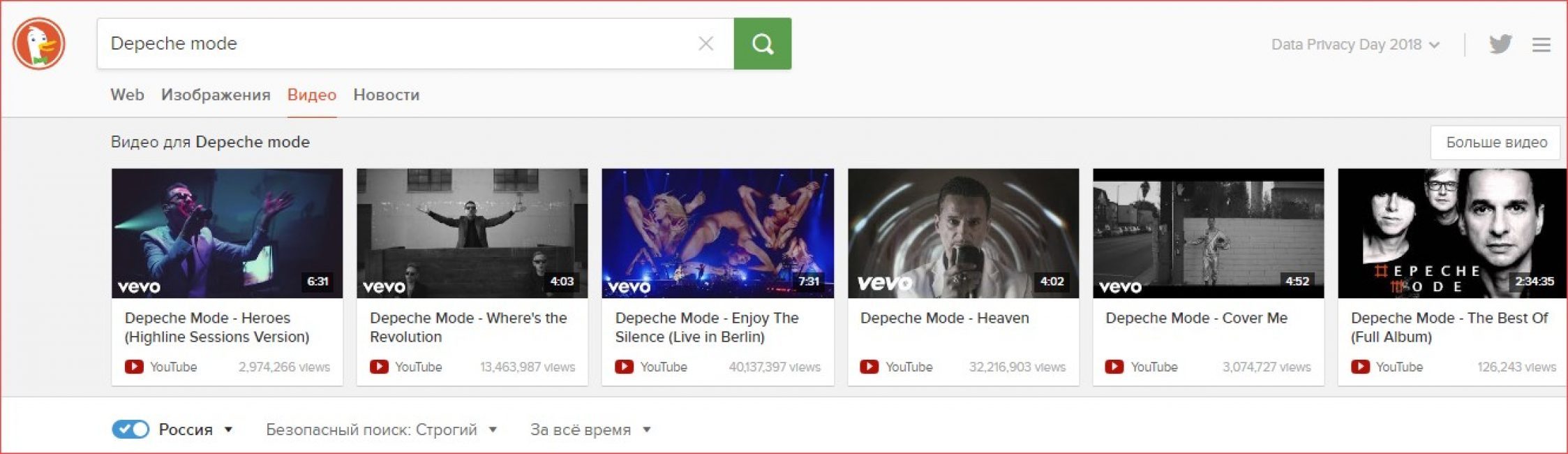Image resolution: width=1568 pixels, height=454 pixels.
Task: Click the 6:31 duration badge
Action: click(x=318, y=281)
